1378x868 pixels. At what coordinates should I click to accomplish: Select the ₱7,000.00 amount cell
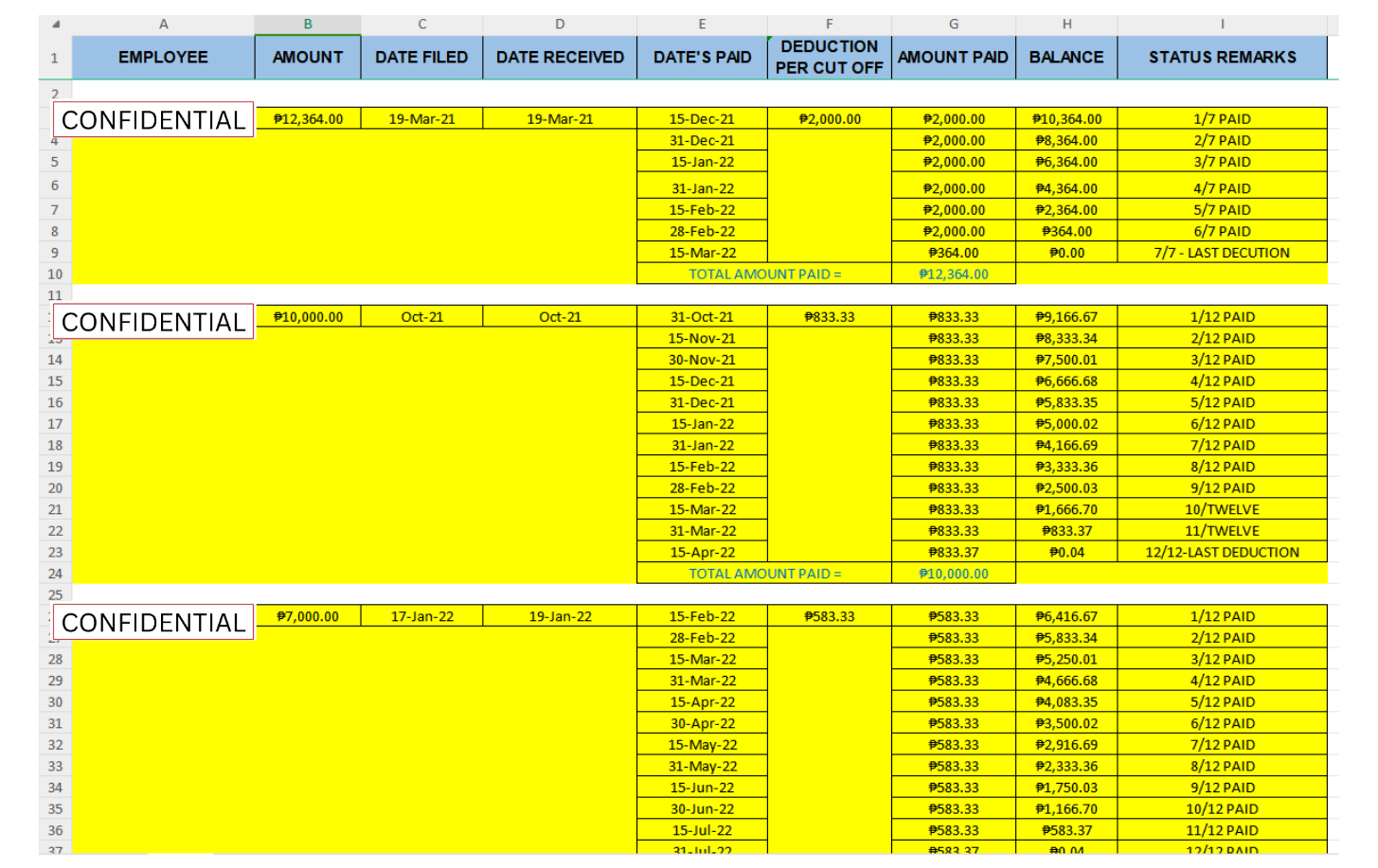point(308,616)
